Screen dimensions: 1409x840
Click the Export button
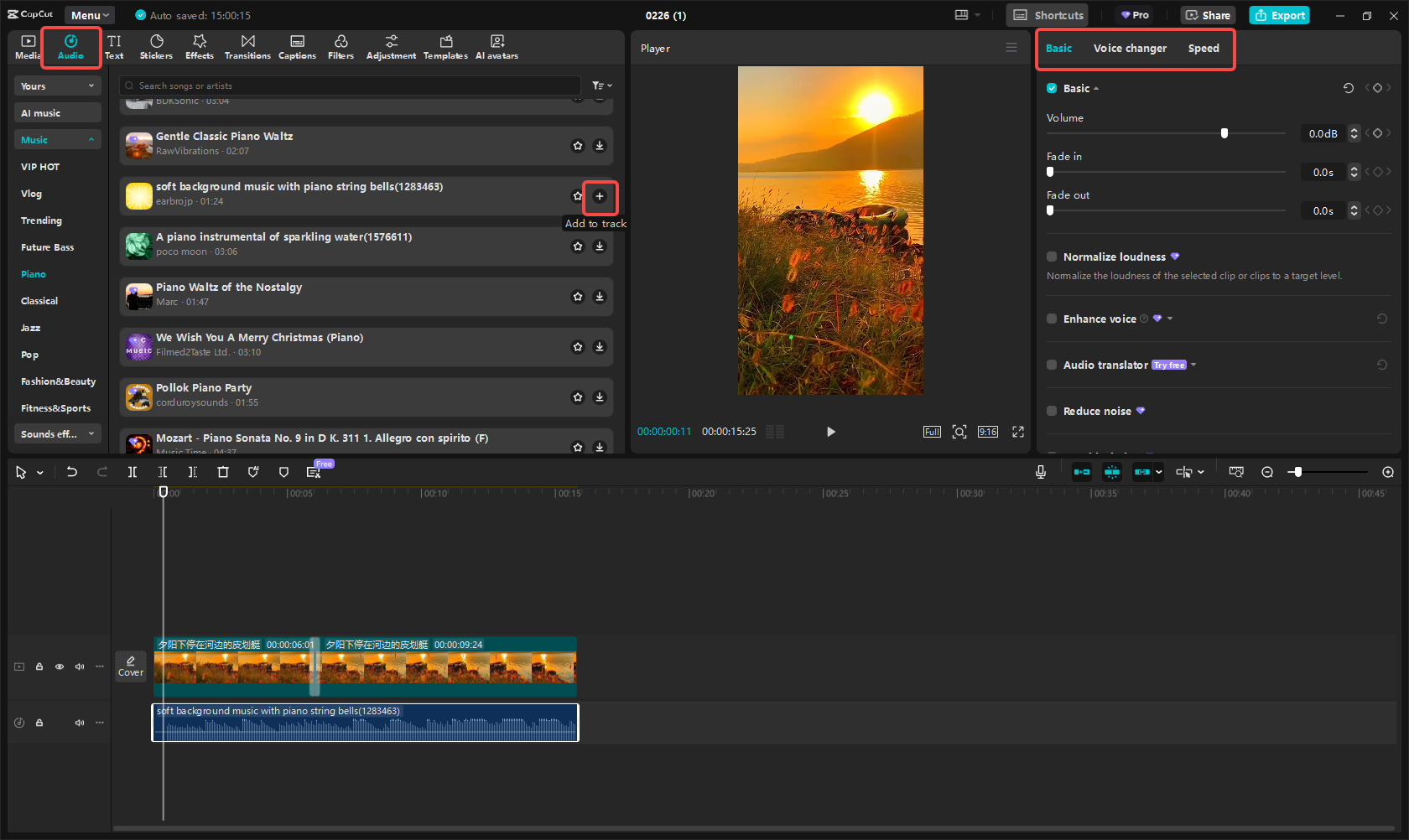click(1279, 15)
